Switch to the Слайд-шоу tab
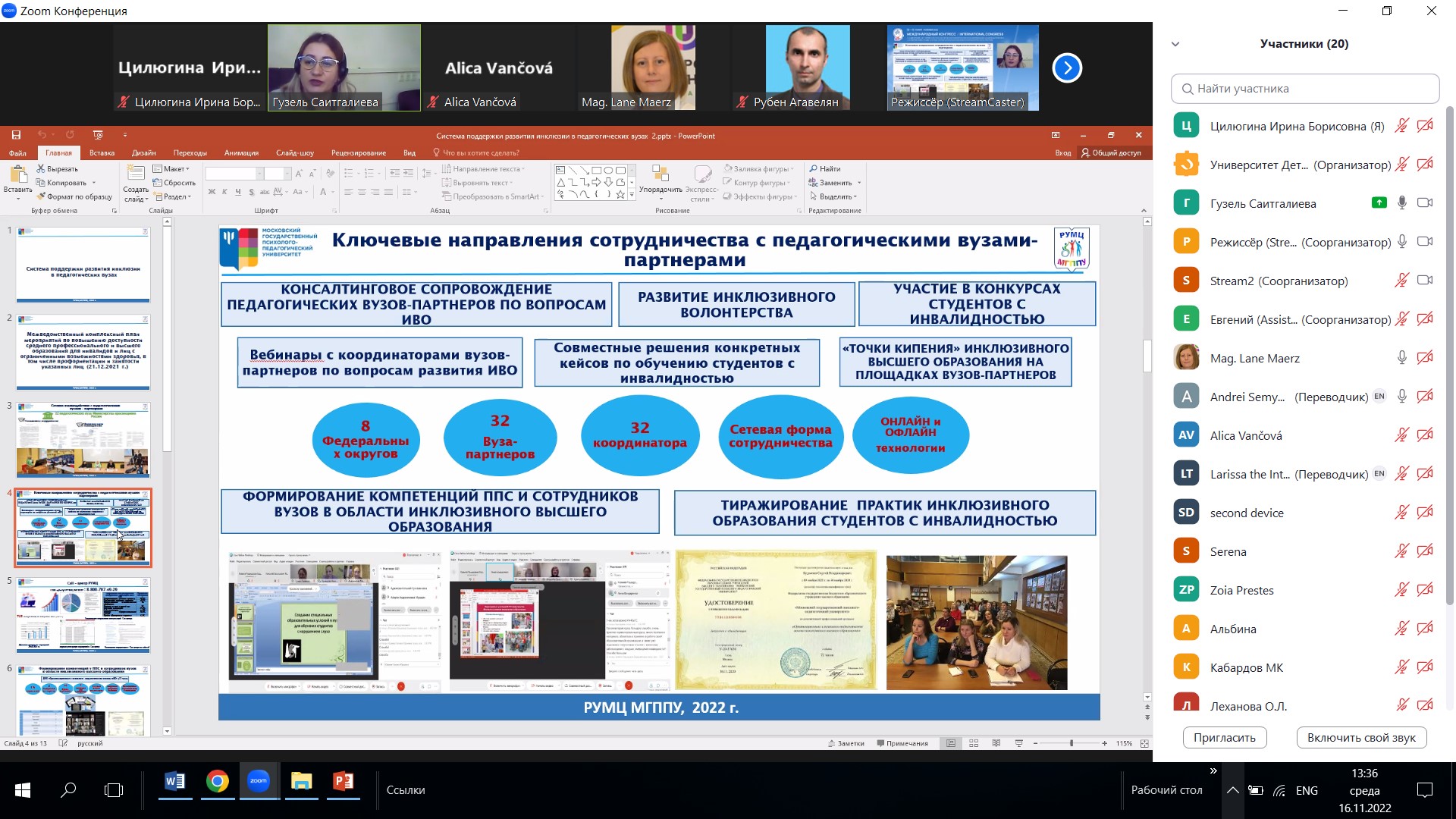Image resolution: width=1456 pixels, height=819 pixels. point(294,153)
